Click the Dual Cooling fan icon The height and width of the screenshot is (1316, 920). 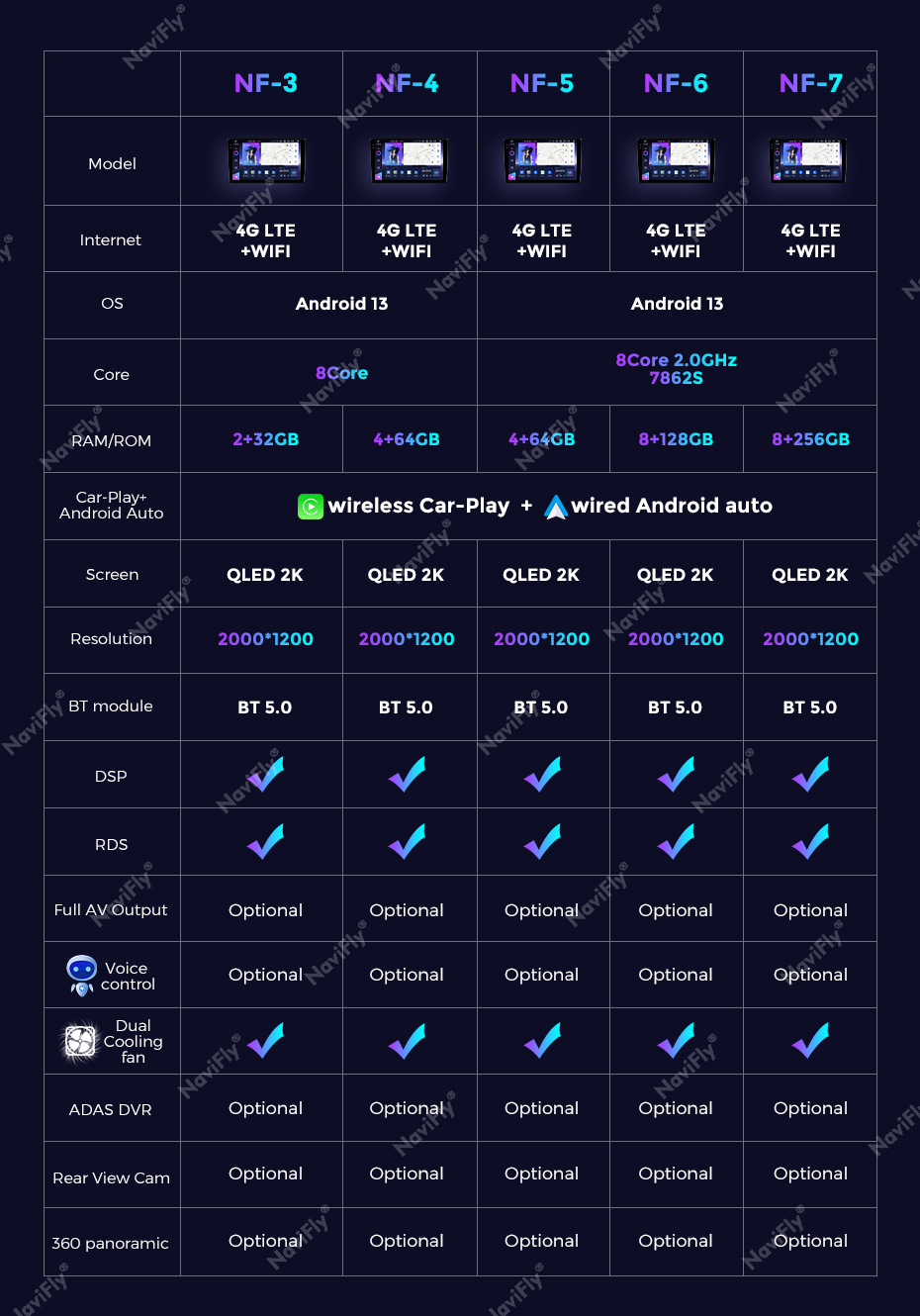coord(79,1042)
